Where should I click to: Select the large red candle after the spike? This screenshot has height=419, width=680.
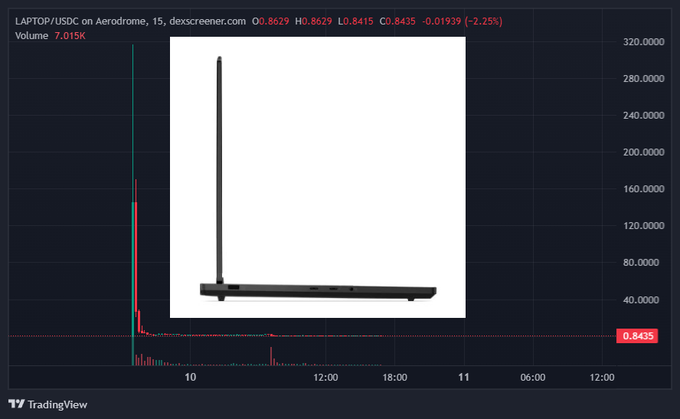pos(136,256)
